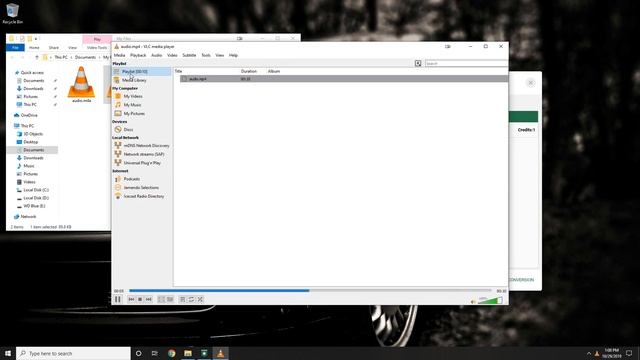
Task: Click the VLC seek progress bar
Action: (310, 291)
